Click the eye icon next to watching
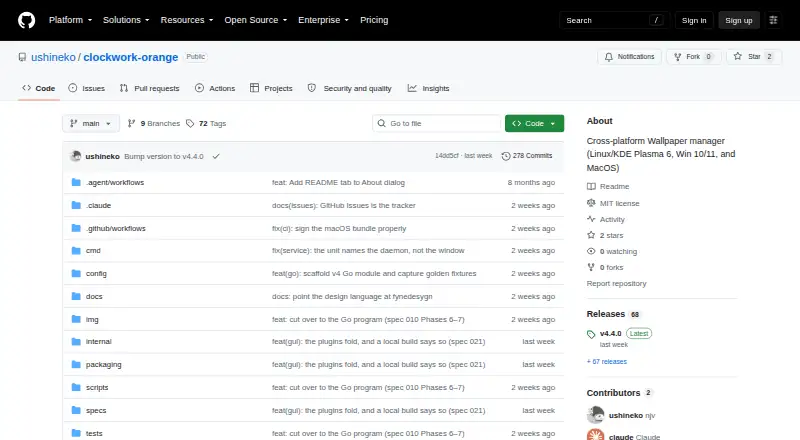 point(591,251)
